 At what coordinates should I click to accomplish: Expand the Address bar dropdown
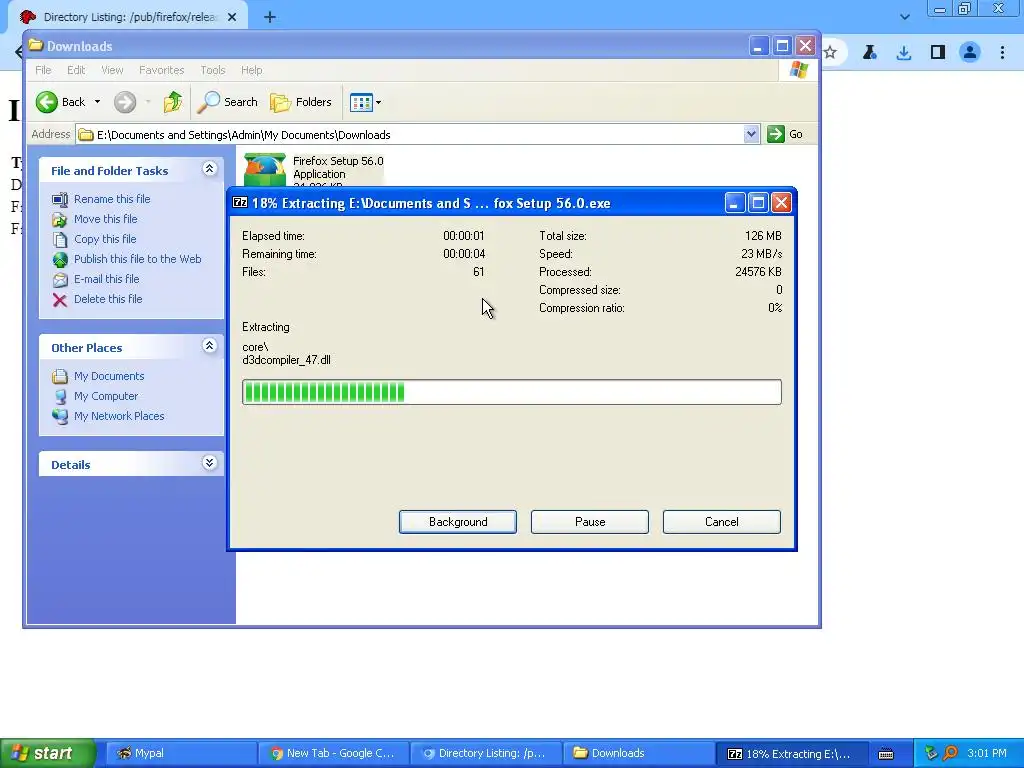[751, 135]
